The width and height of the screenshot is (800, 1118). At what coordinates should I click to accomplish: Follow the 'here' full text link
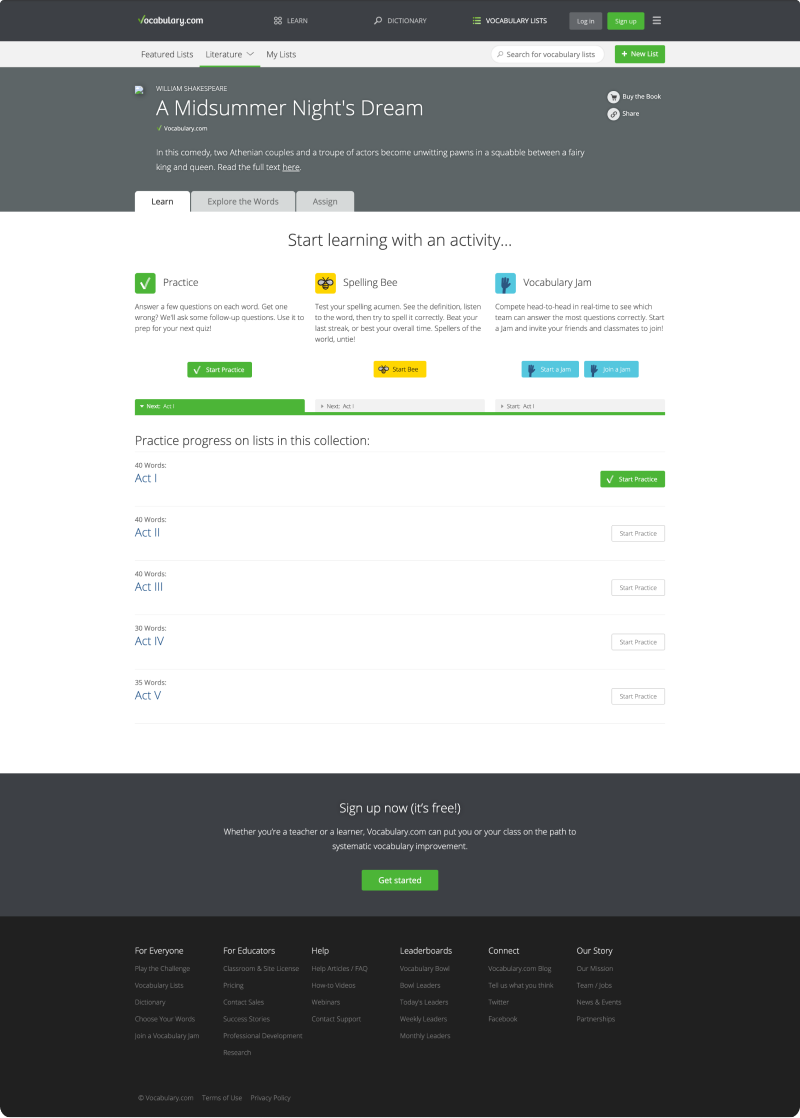(291, 168)
